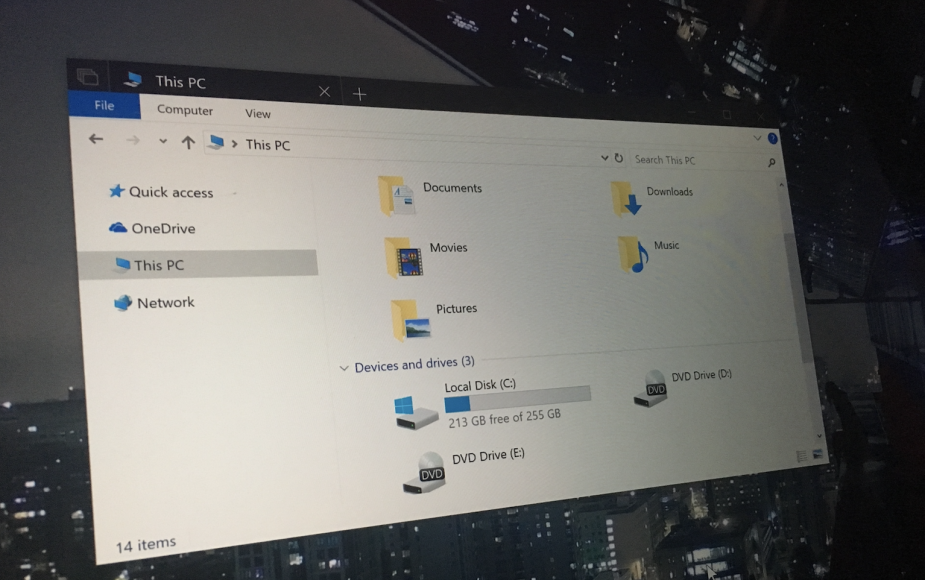Image resolution: width=925 pixels, height=580 pixels.
Task: Click the DVD Drive (D:) label
Action: tap(701, 375)
